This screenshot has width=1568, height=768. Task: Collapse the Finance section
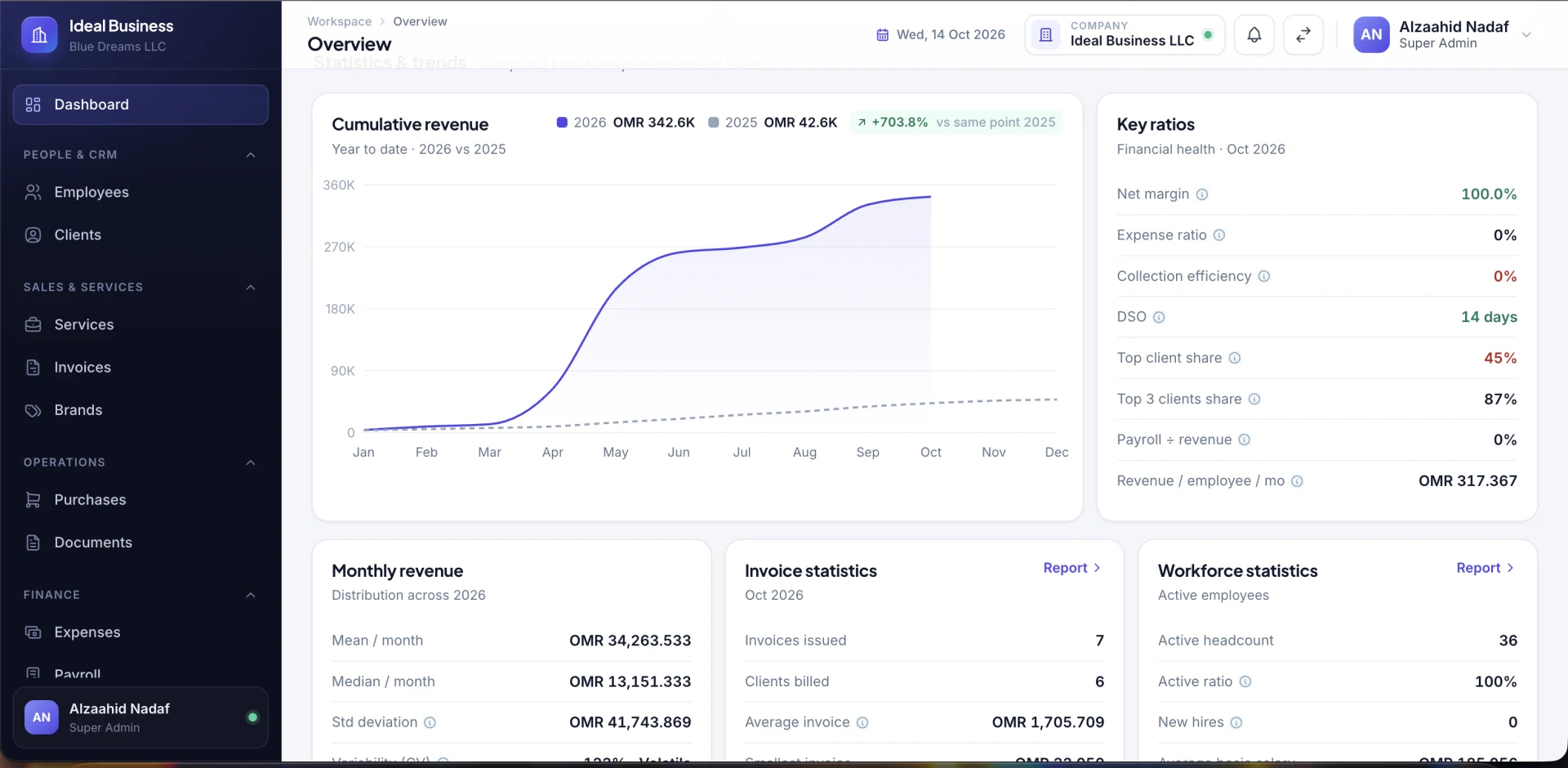coord(251,595)
